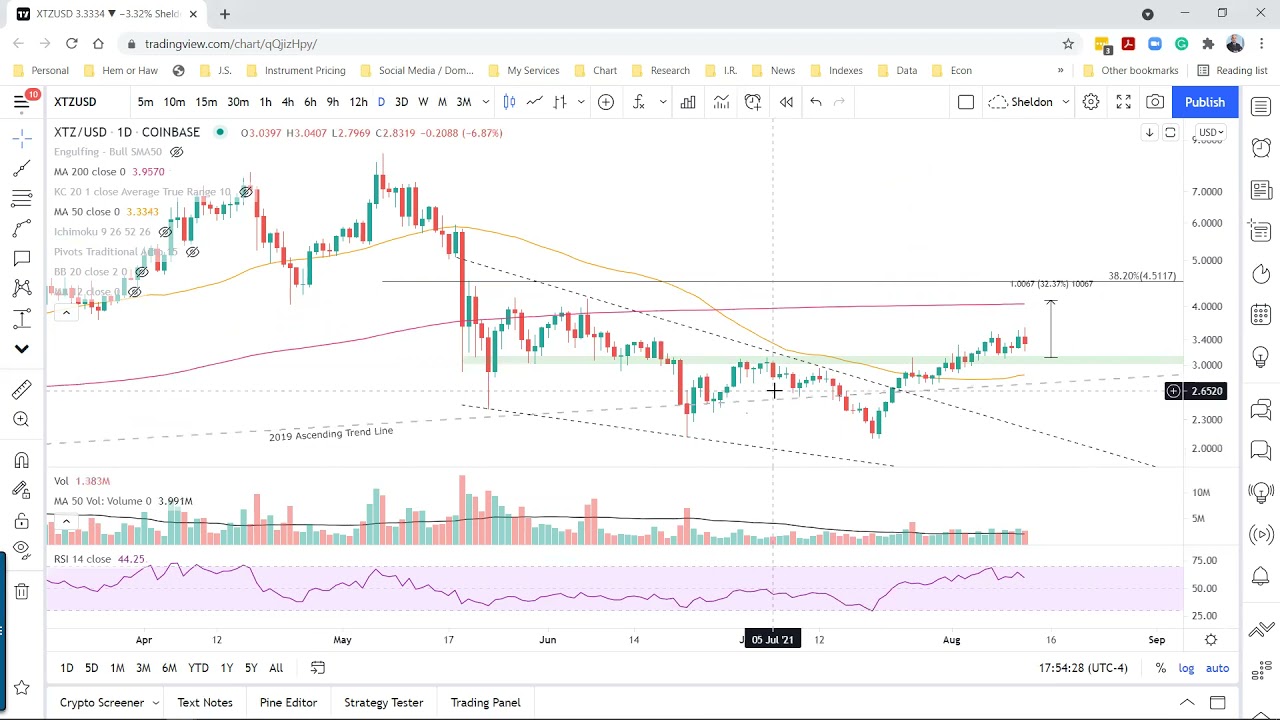The height and width of the screenshot is (720, 1280).
Task: Open the indicators fx menu
Action: 638,102
